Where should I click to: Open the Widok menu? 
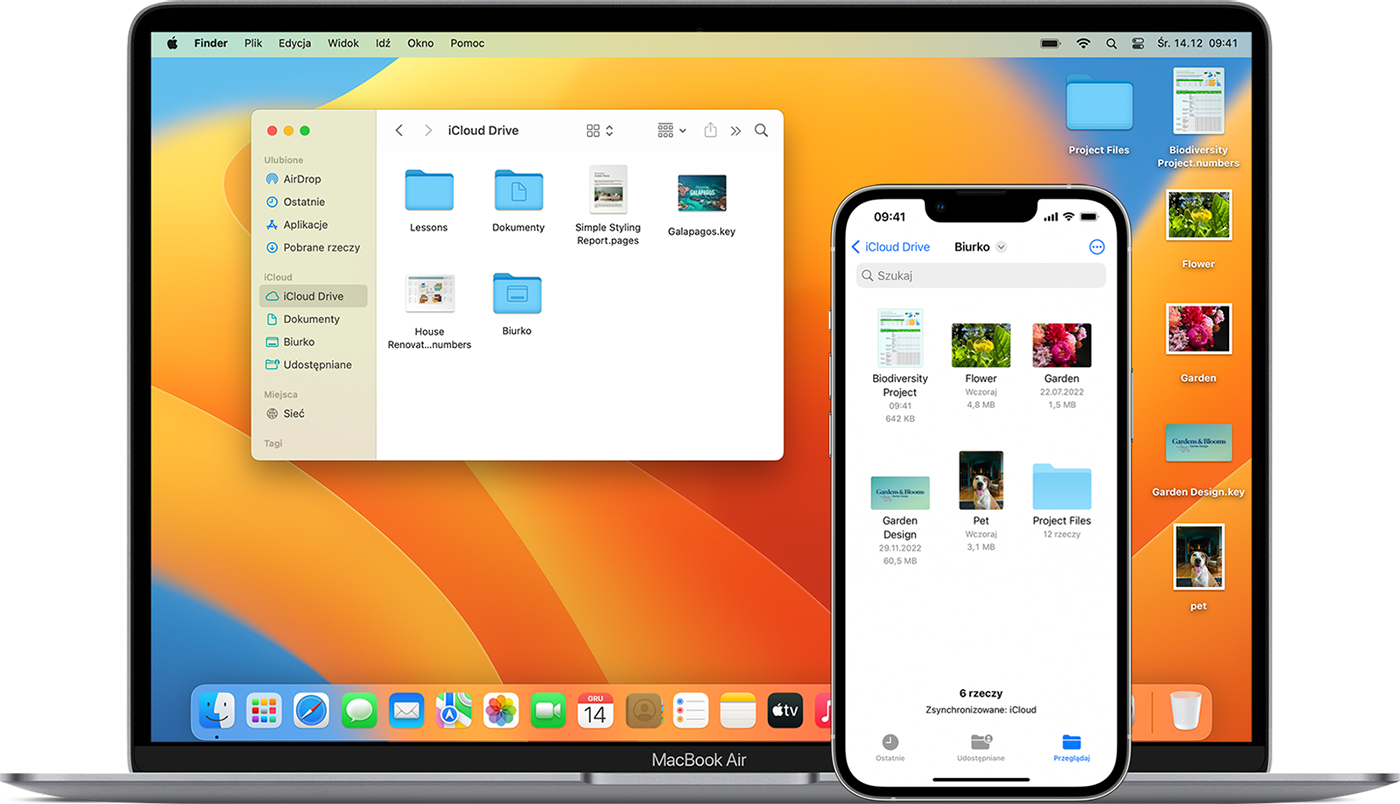click(x=343, y=44)
